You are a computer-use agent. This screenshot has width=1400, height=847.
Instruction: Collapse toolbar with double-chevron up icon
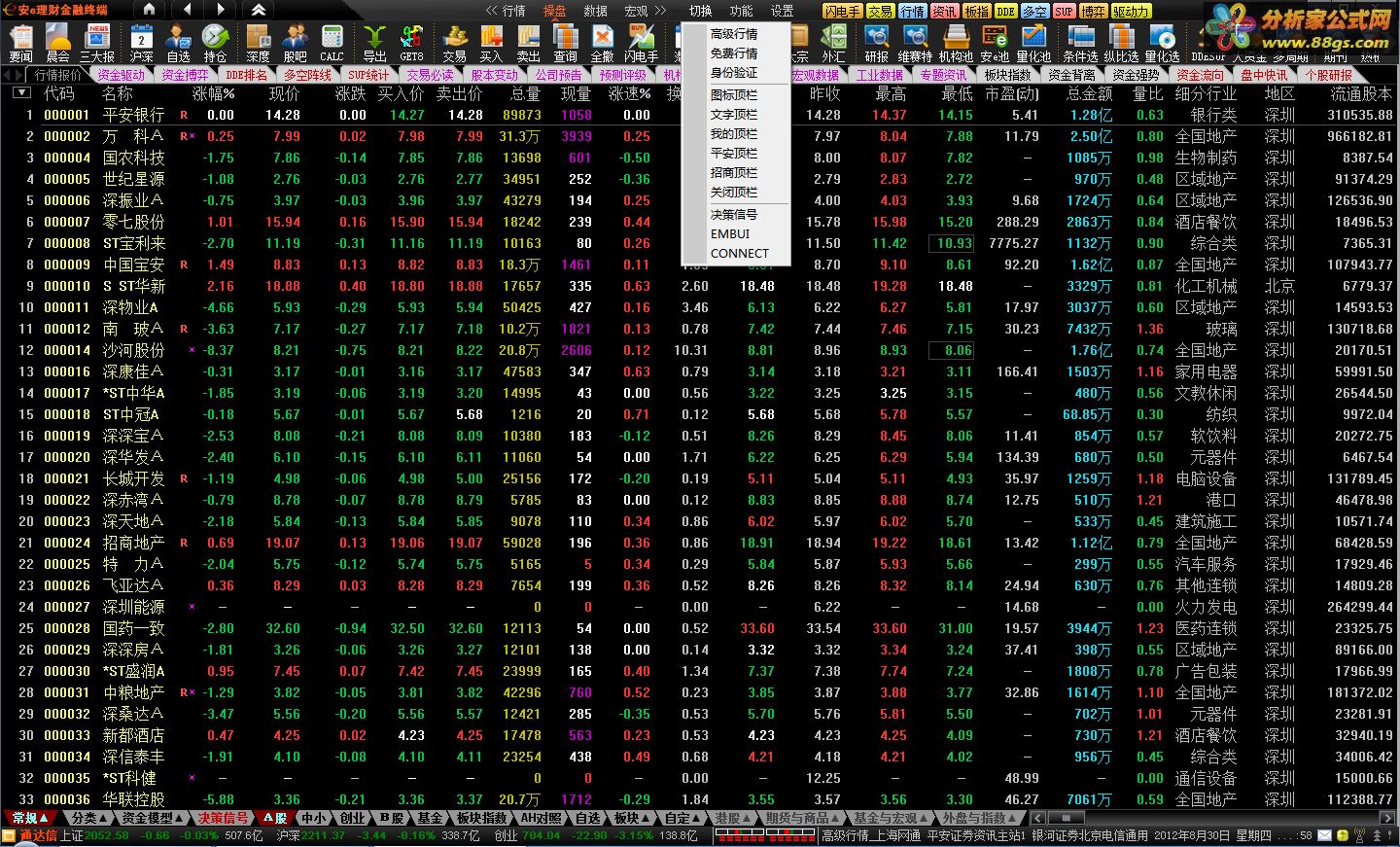tap(258, 10)
